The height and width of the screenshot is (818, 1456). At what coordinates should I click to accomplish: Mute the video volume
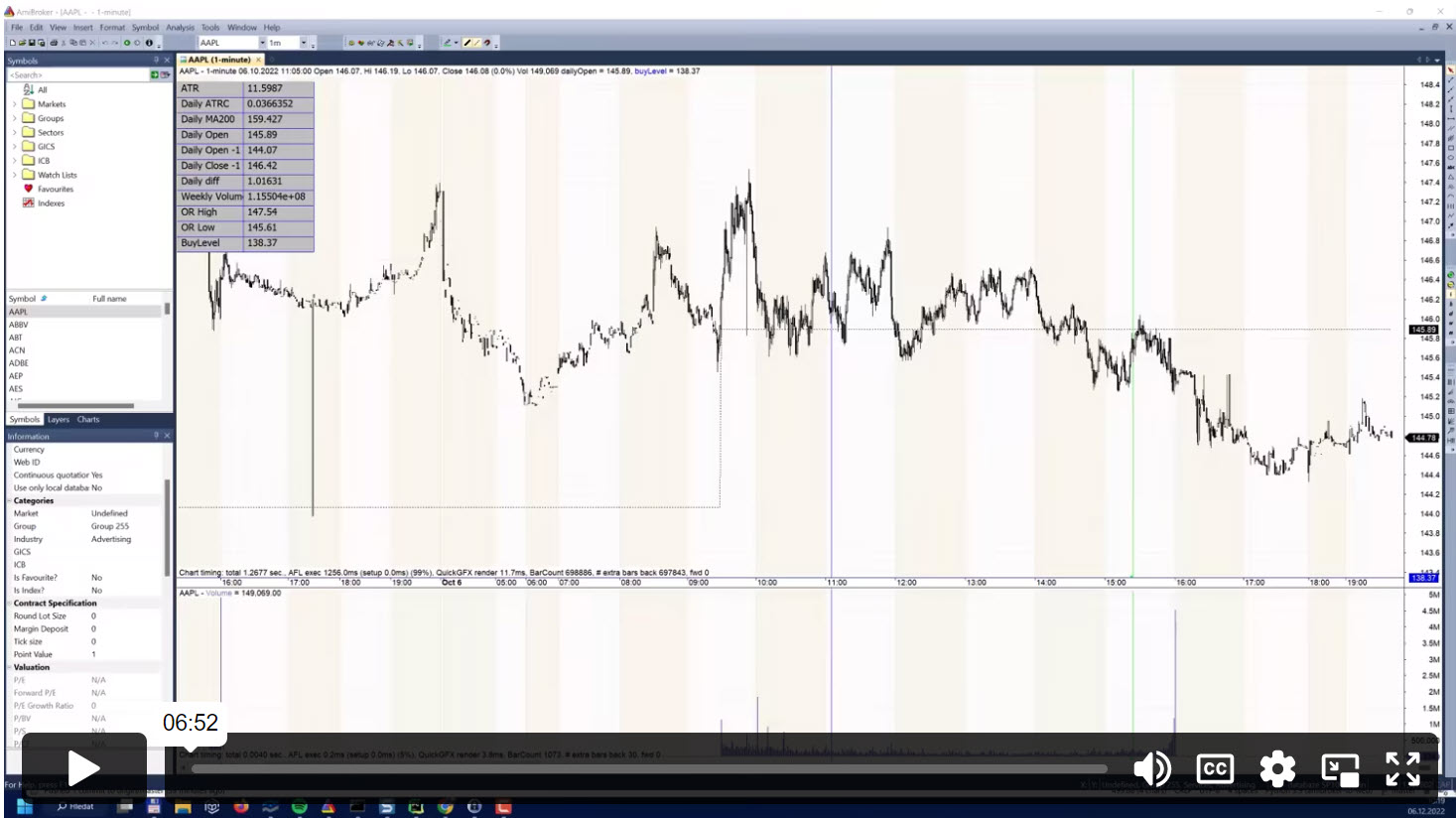pos(1151,768)
